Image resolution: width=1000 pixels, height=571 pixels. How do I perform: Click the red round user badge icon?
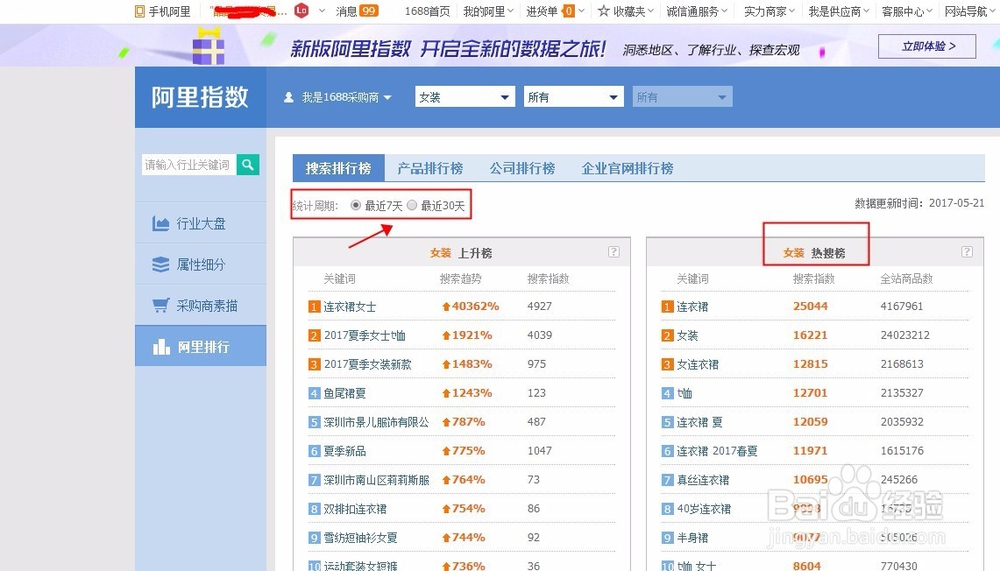click(302, 10)
